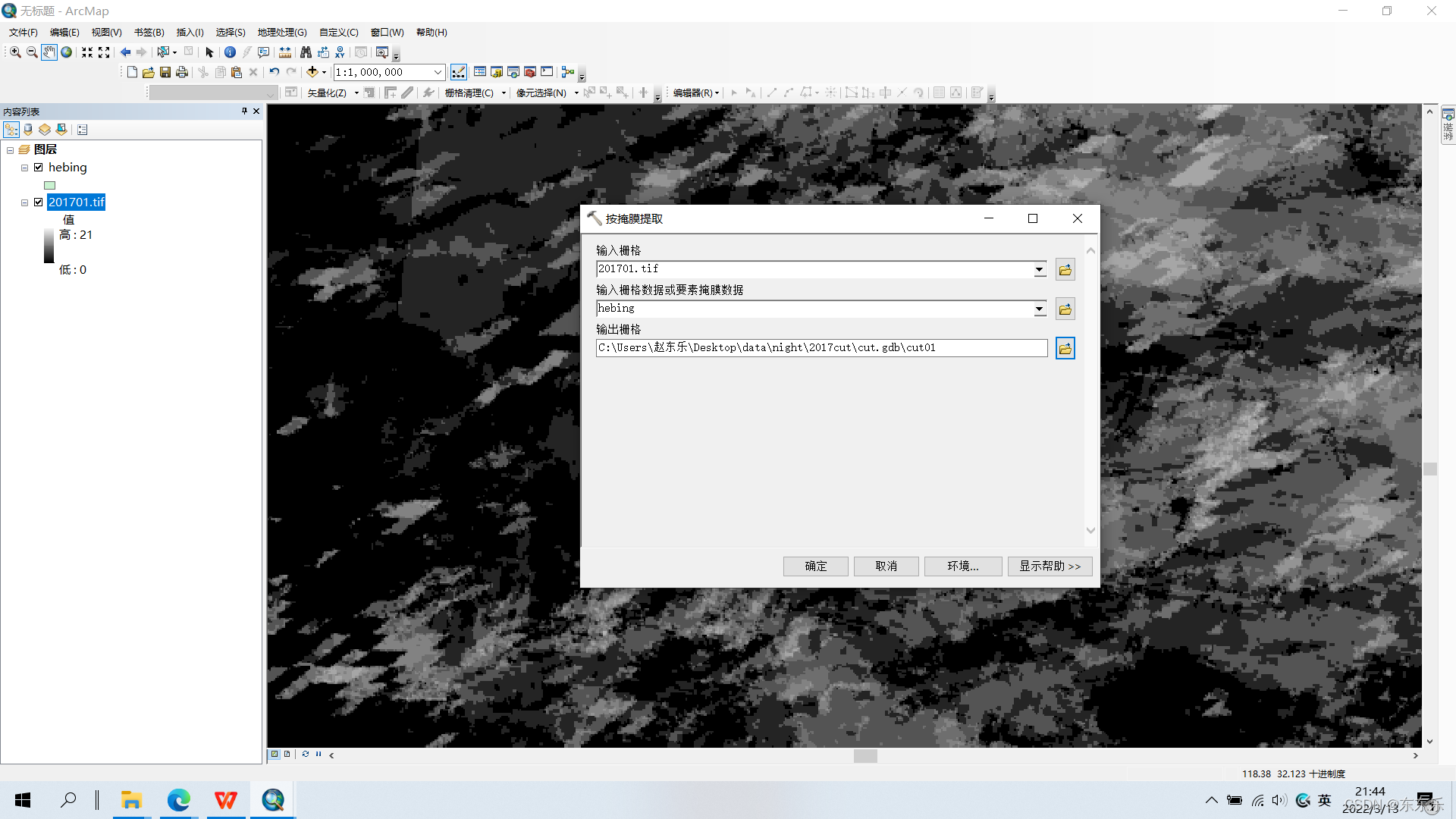Select the Zoom In tool
This screenshot has height=819, width=1456.
pyautogui.click(x=15, y=52)
